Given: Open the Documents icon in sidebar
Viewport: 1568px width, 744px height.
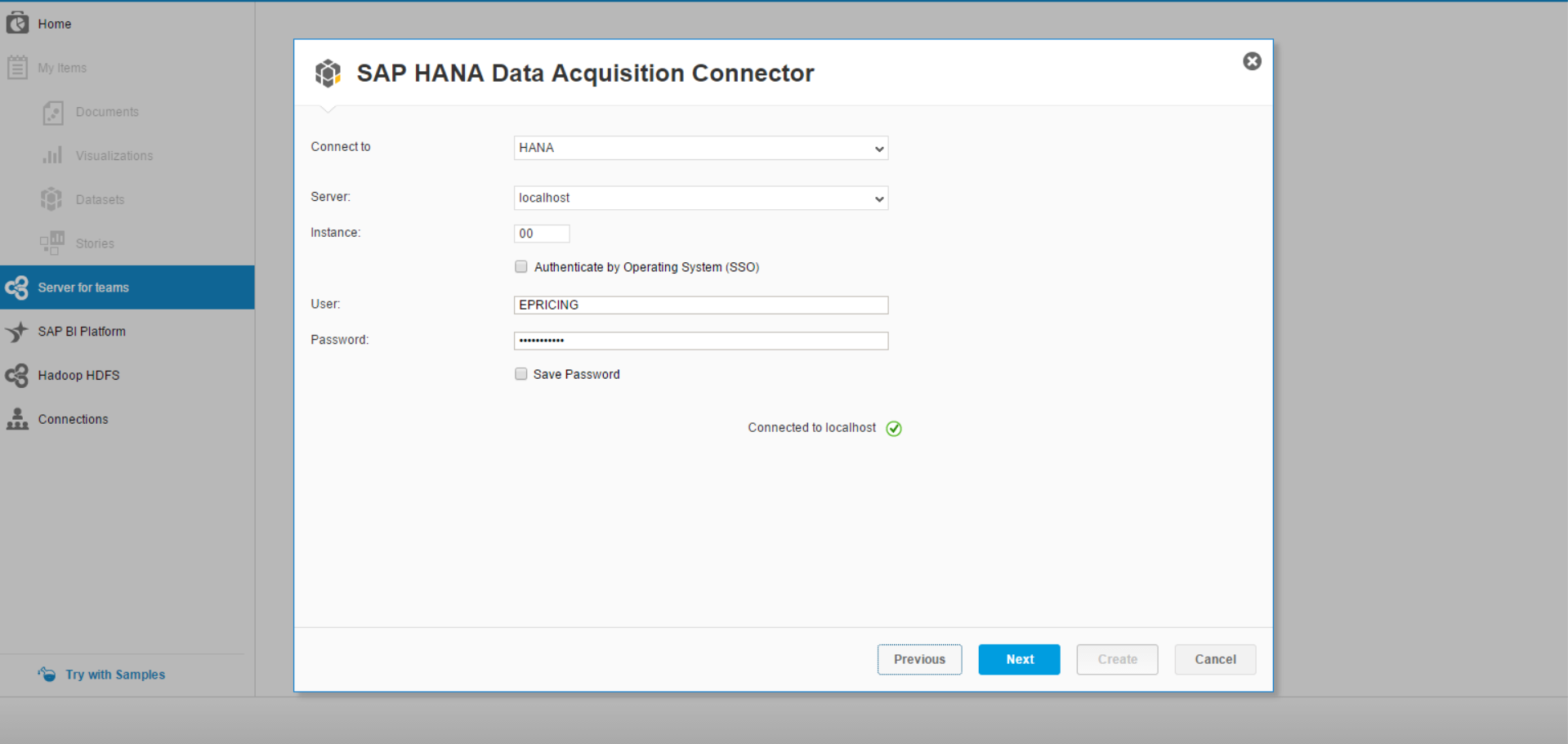Looking at the screenshot, I should click(x=53, y=112).
